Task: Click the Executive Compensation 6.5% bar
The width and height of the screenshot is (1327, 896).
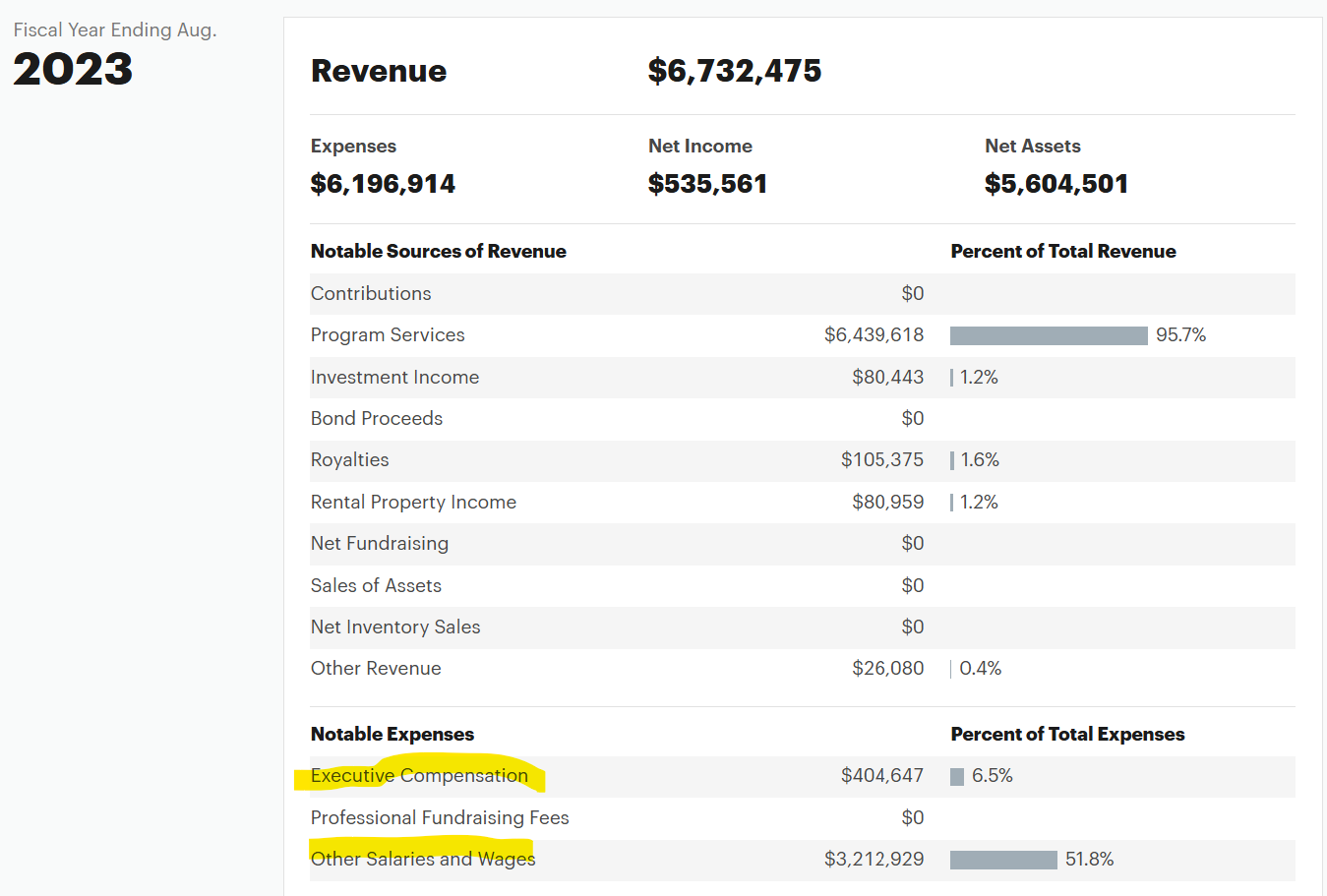Action: (x=957, y=777)
